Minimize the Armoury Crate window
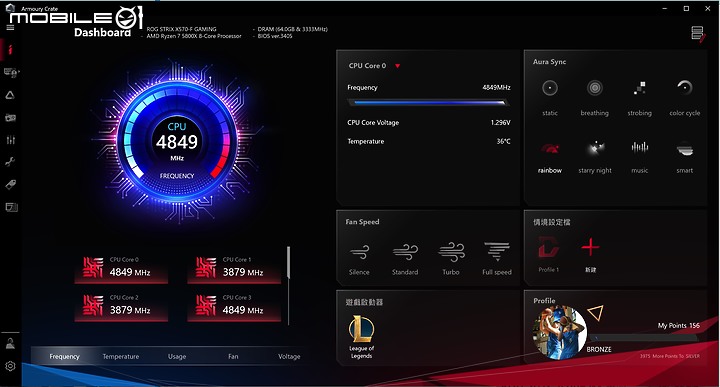The height and width of the screenshot is (387, 720). (665, 8)
